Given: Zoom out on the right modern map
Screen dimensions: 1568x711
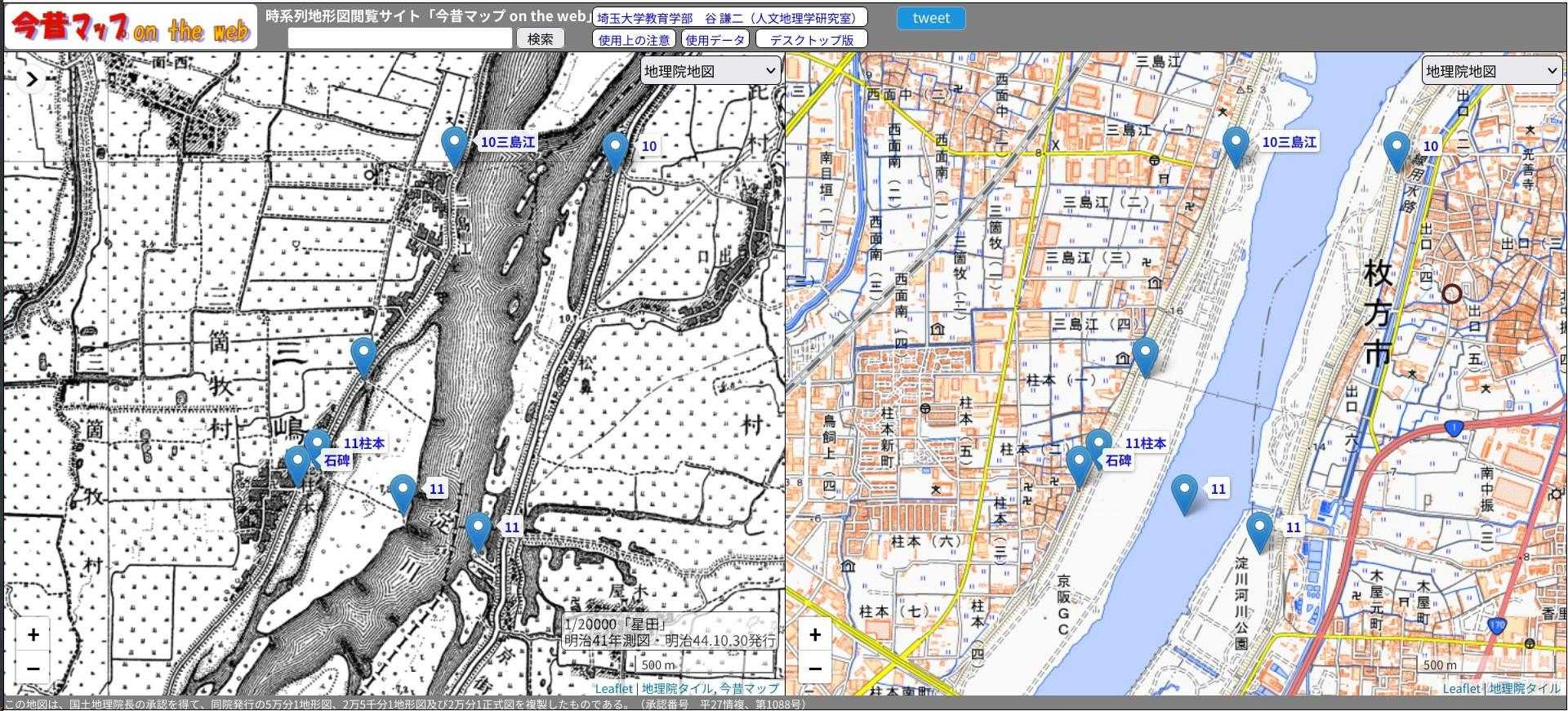Looking at the screenshot, I should click(814, 669).
